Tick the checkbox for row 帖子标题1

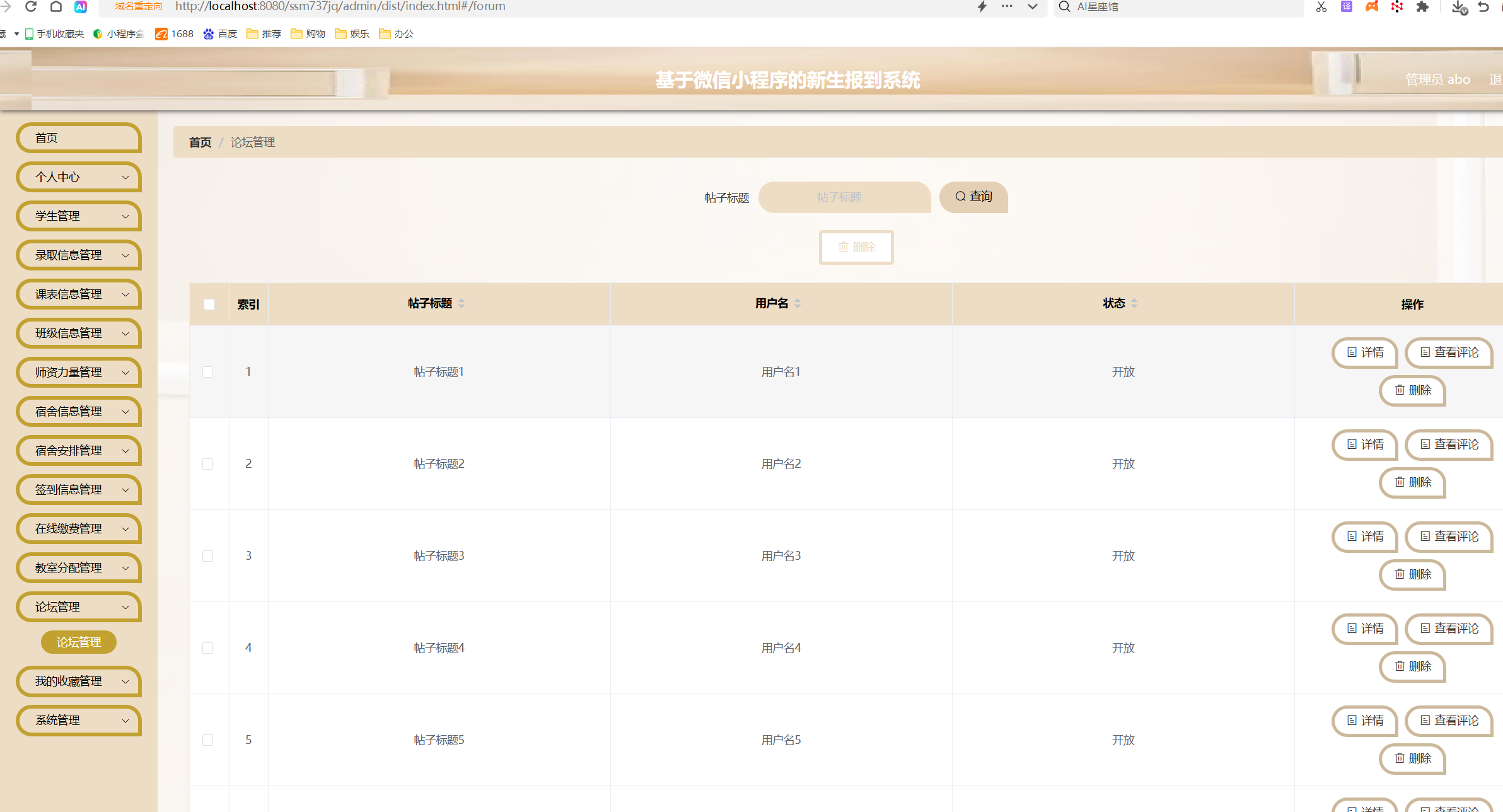[208, 372]
